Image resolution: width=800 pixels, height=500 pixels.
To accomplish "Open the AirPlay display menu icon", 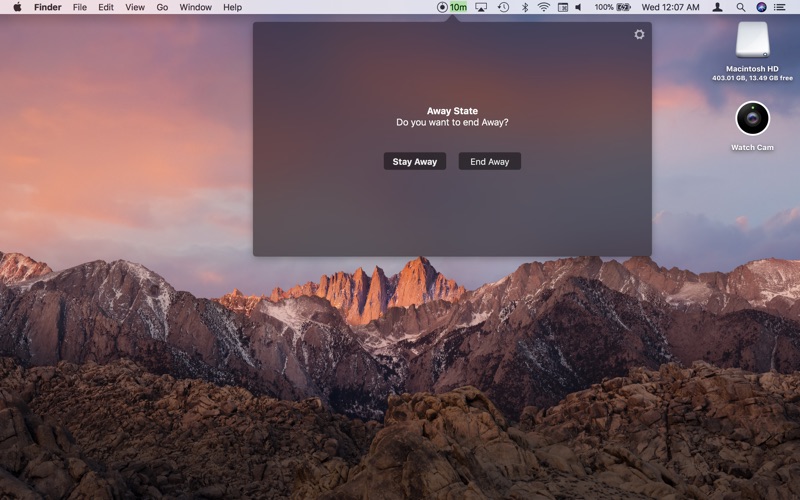I will click(x=481, y=7).
